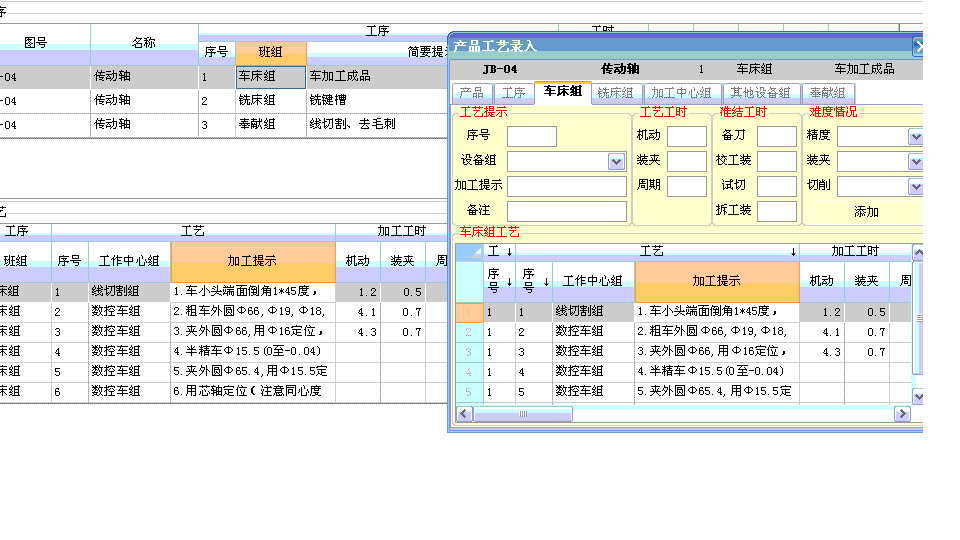
Task: Open the 装夹 difficulty dropdown
Action: [x=915, y=161]
